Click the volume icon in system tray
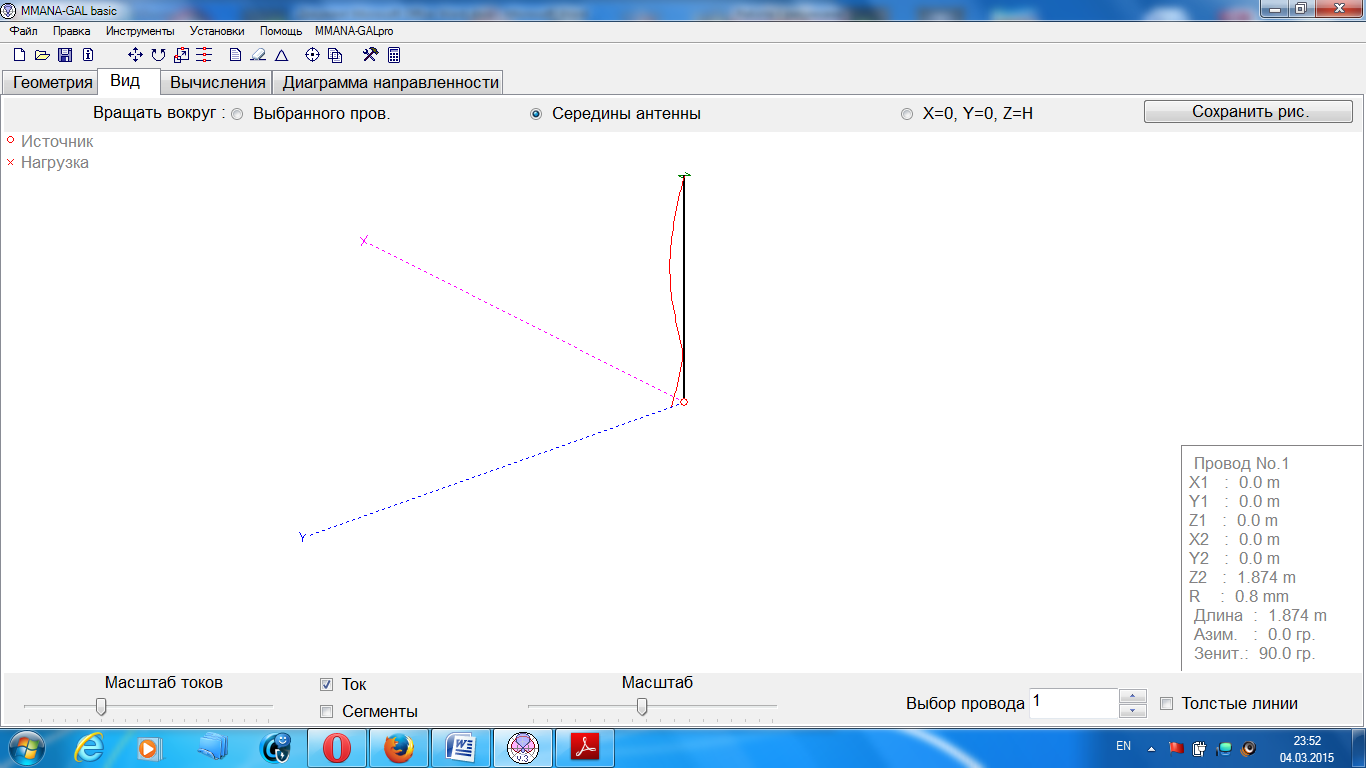The width and height of the screenshot is (1366, 768). coord(1248,747)
